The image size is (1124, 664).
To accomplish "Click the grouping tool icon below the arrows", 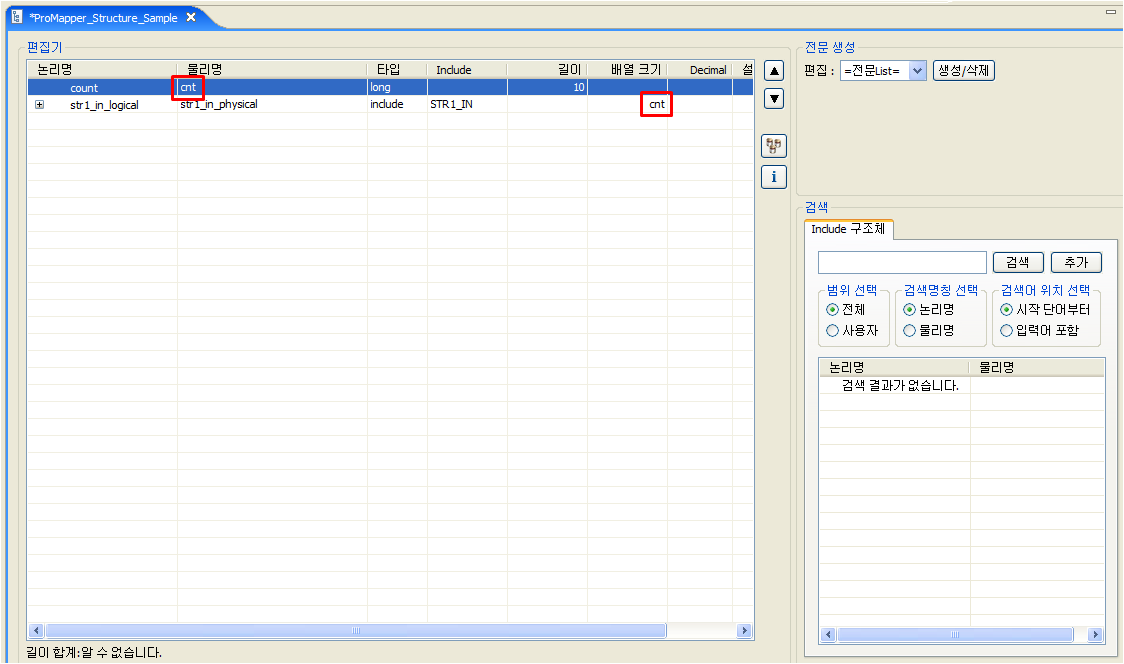I will (x=773, y=145).
